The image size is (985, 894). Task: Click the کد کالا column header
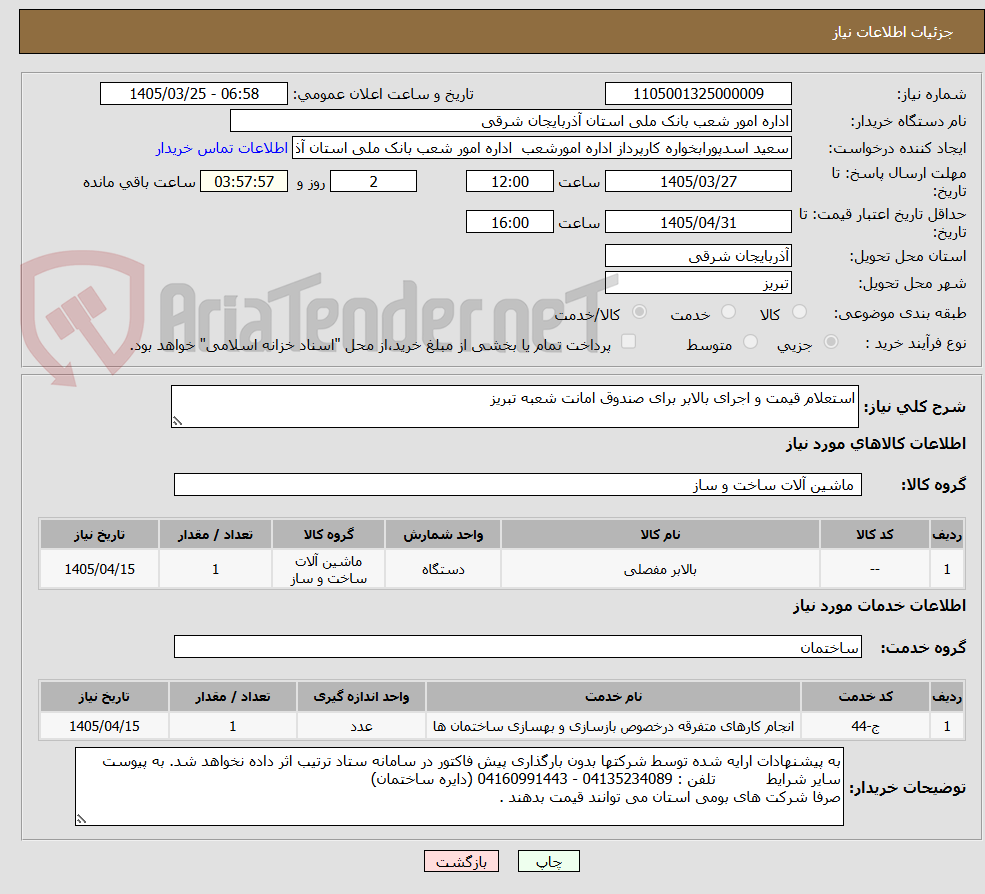[874, 534]
